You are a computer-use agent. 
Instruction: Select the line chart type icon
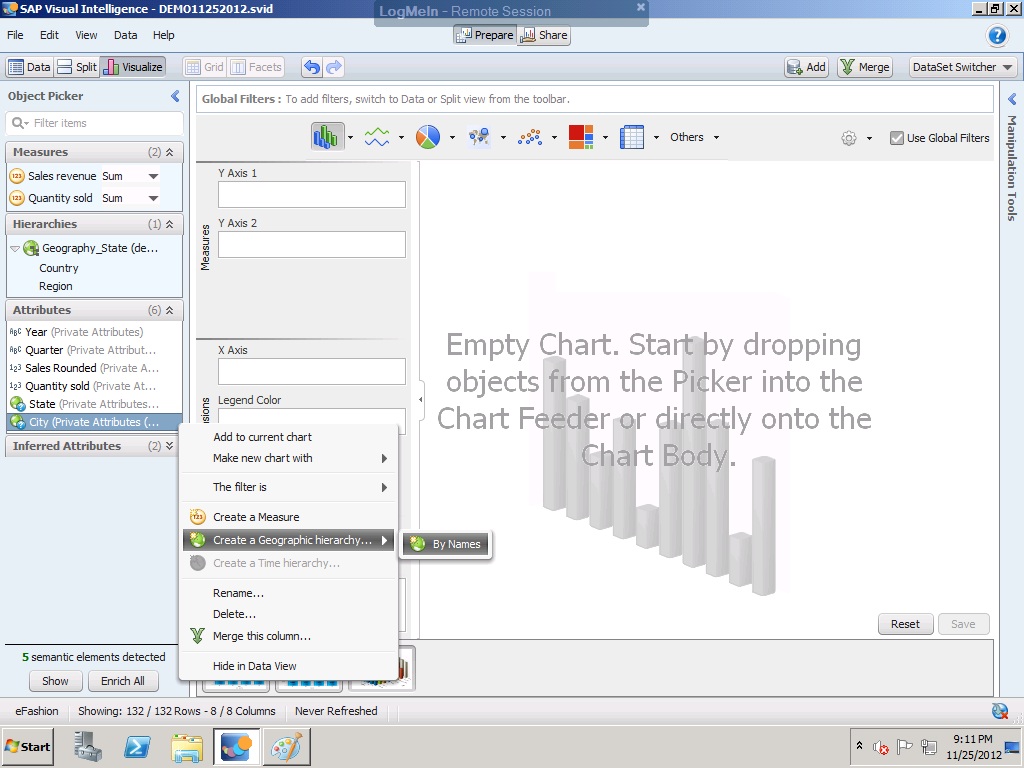tap(377, 137)
